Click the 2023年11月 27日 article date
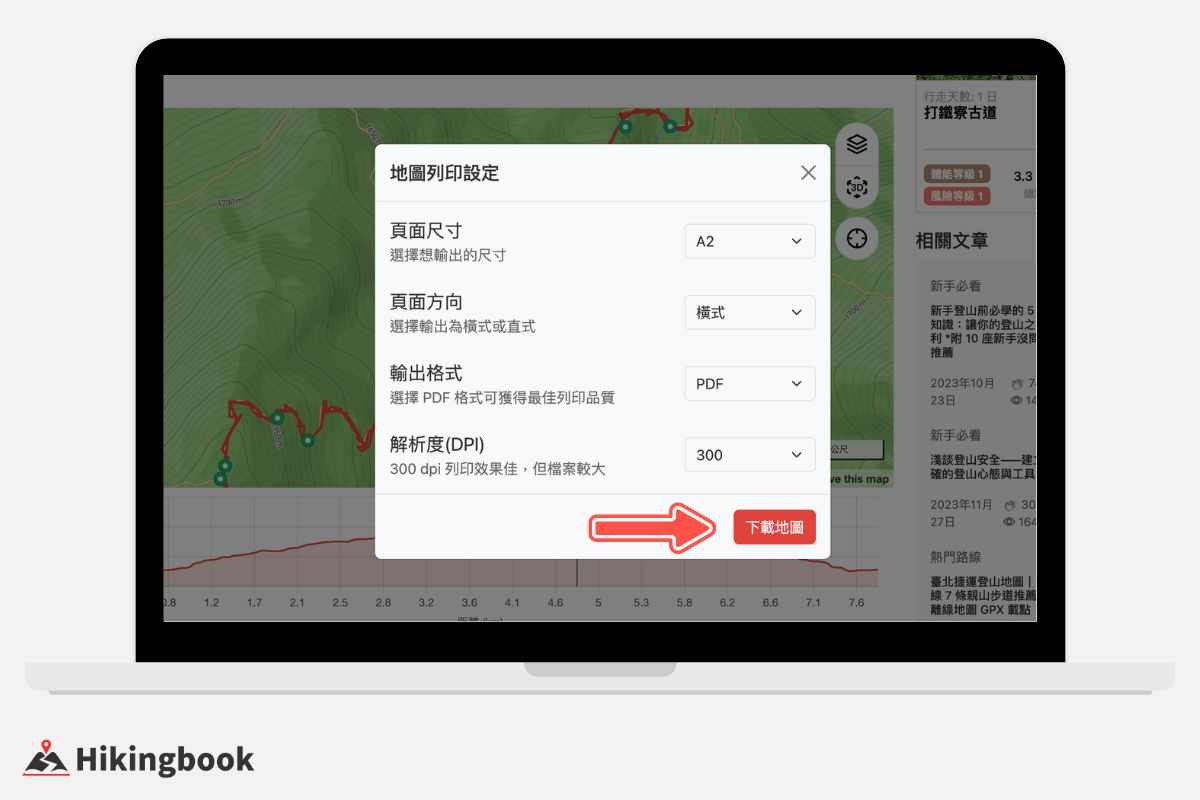 tap(962, 513)
